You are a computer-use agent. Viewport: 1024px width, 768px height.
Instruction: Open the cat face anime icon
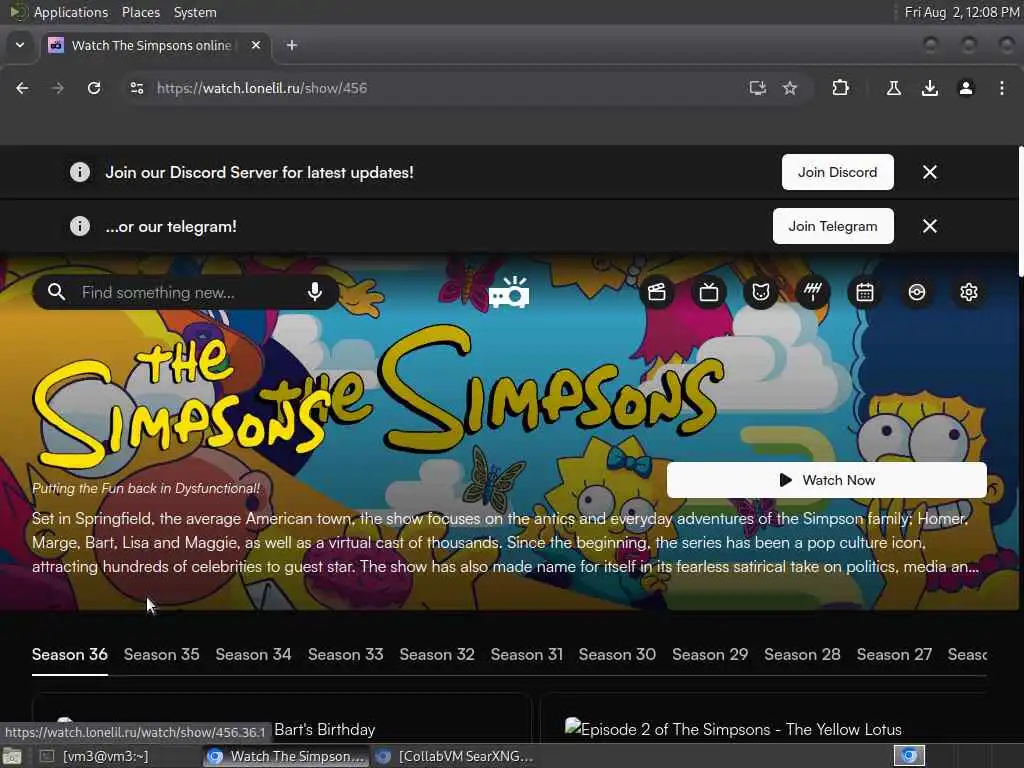[x=761, y=292]
